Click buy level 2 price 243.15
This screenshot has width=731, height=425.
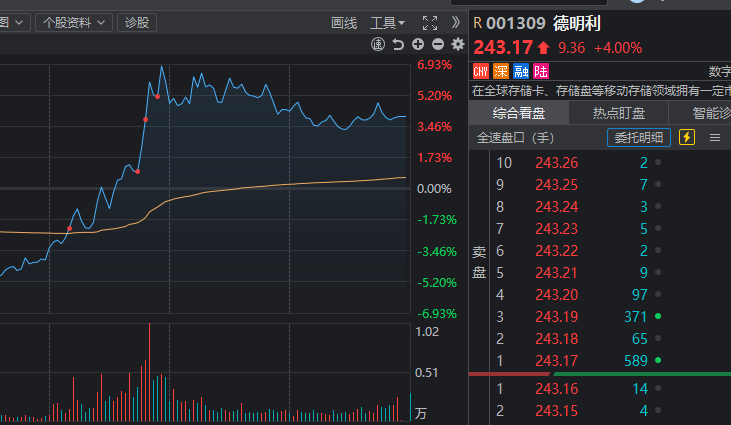point(557,411)
